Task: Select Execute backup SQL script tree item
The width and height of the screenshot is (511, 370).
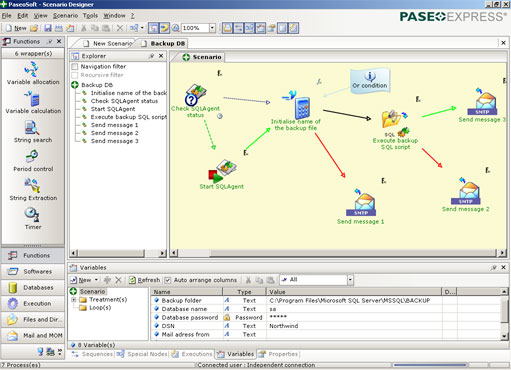Action: [128, 117]
